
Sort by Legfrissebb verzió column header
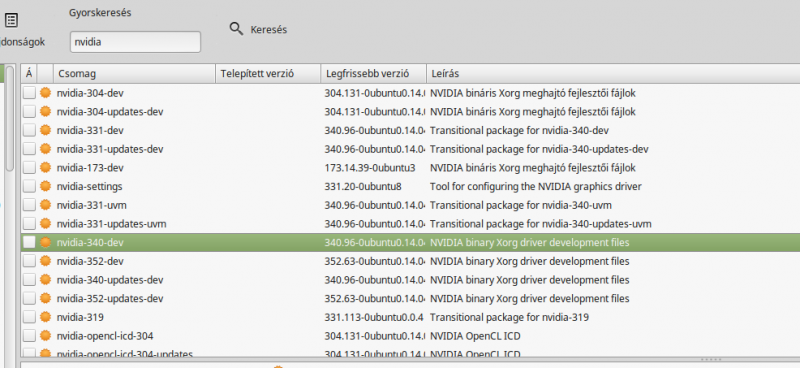pyautogui.click(x=373, y=73)
